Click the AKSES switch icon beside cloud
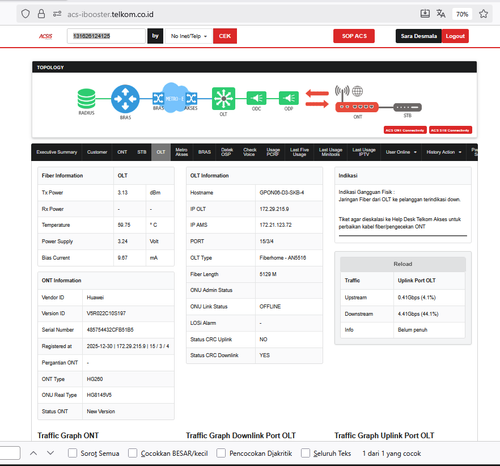 tap(191, 99)
